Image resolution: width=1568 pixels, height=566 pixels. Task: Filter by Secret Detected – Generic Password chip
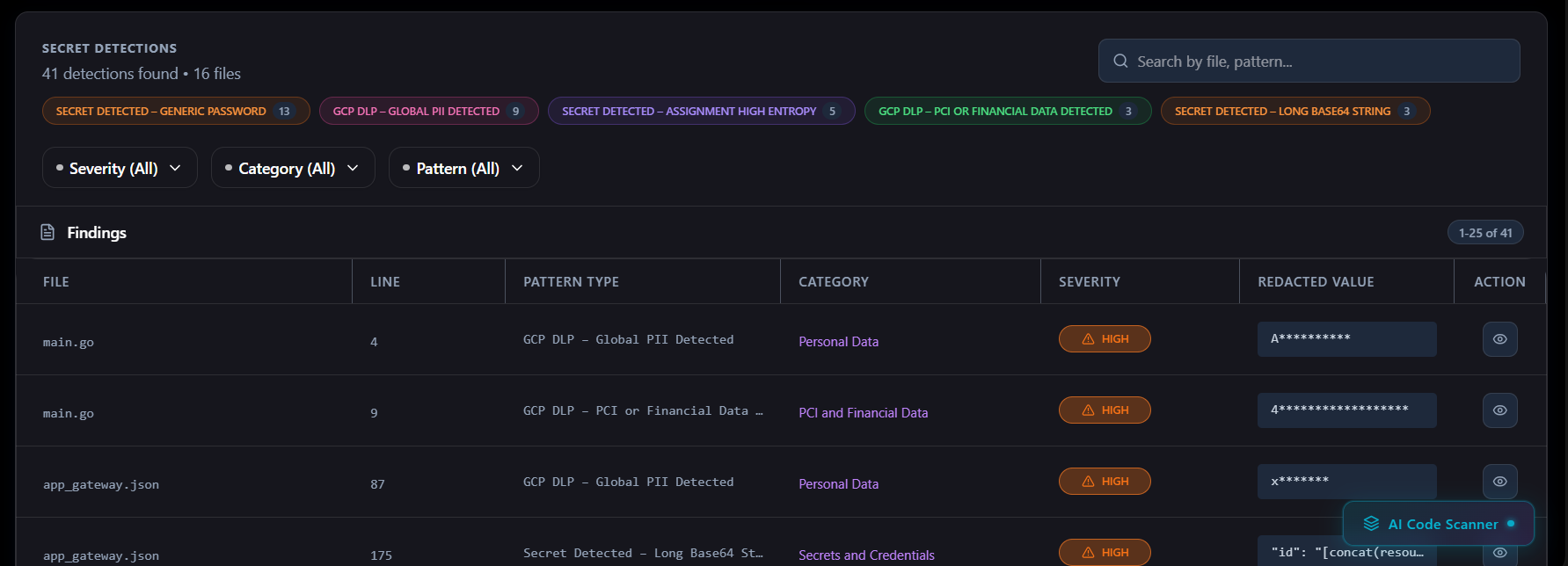click(x=176, y=111)
